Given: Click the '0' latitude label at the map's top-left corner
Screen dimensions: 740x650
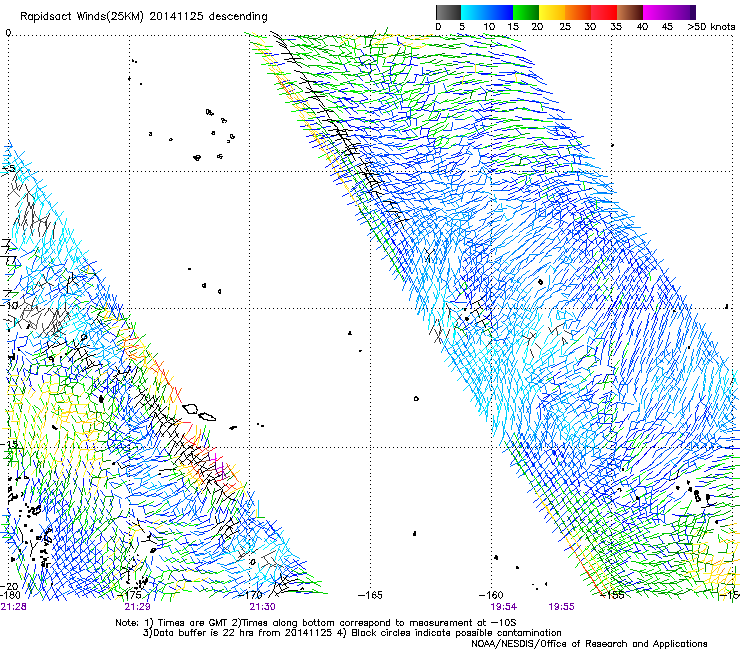Looking at the screenshot, I should point(8,33).
